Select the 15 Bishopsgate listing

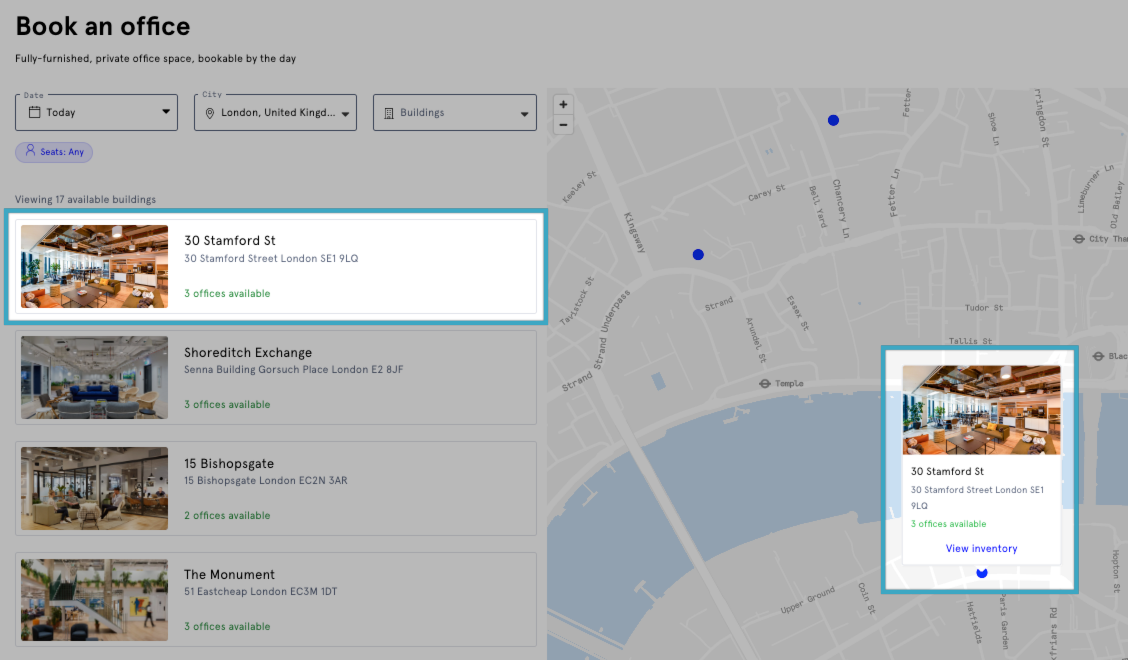tap(275, 488)
